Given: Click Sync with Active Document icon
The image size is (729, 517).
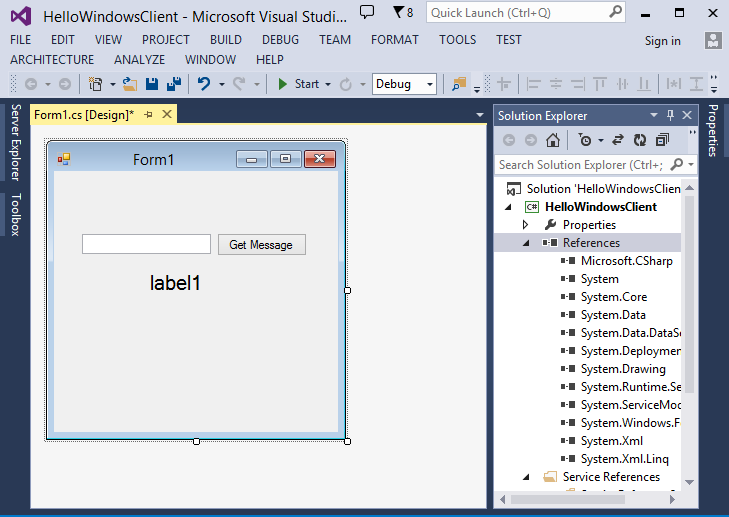Looking at the screenshot, I should (618, 140).
